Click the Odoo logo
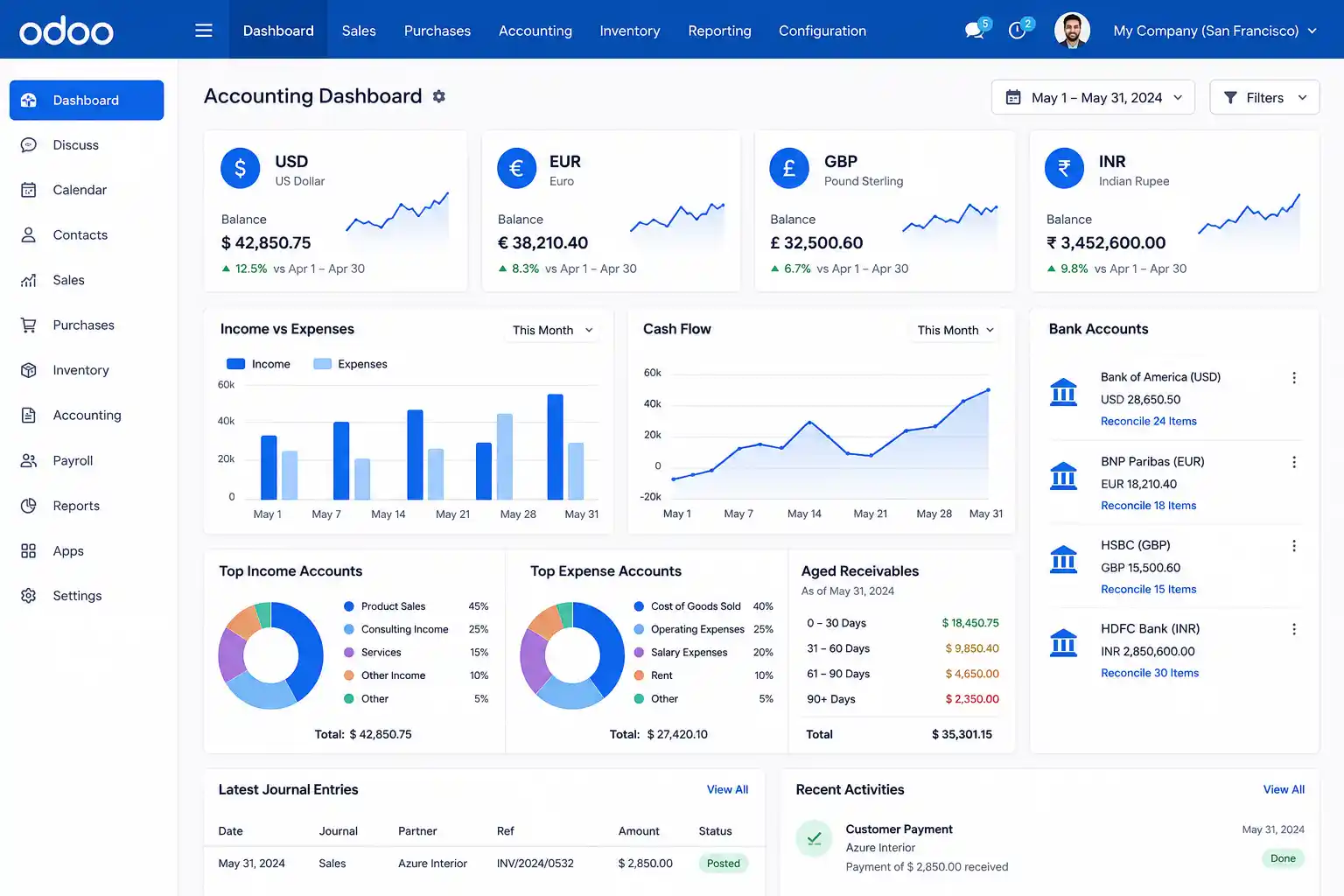Image resolution: width=1344 pixels, height=896 pixels. (x=66, y=31)
